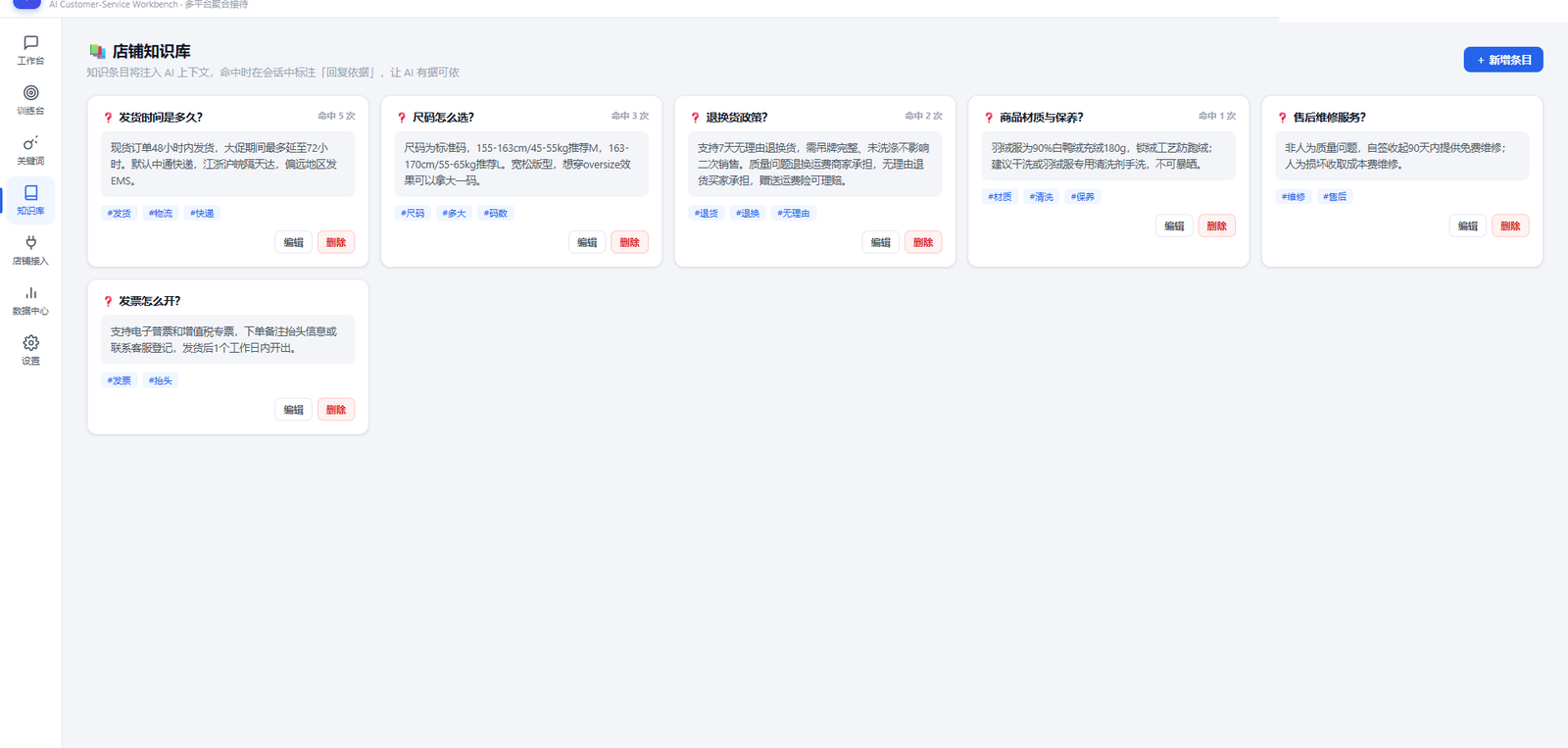
Task: Edit the 发货时间是多久 entry
Action: click(x=293, y=242)
